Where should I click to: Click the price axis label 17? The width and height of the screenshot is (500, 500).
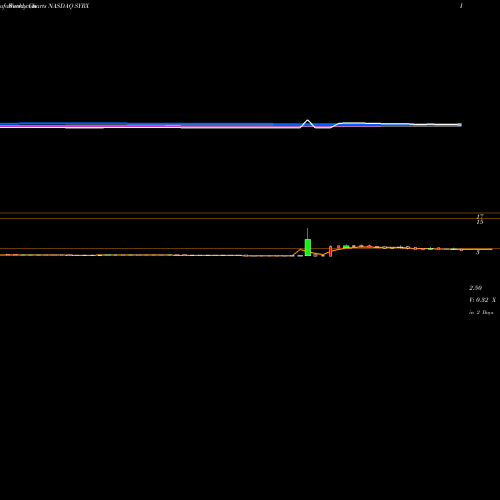(480, 216)
